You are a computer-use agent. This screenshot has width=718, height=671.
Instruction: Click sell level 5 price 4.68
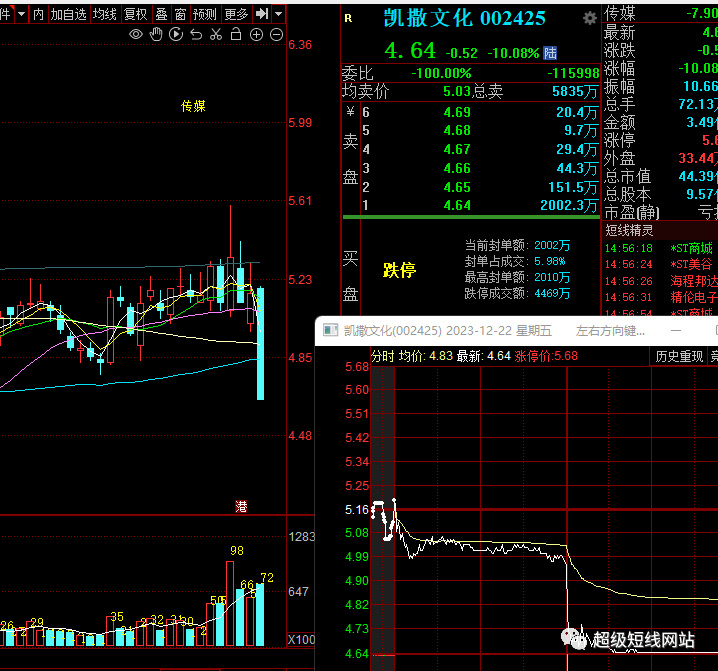(x=457, y=131)
